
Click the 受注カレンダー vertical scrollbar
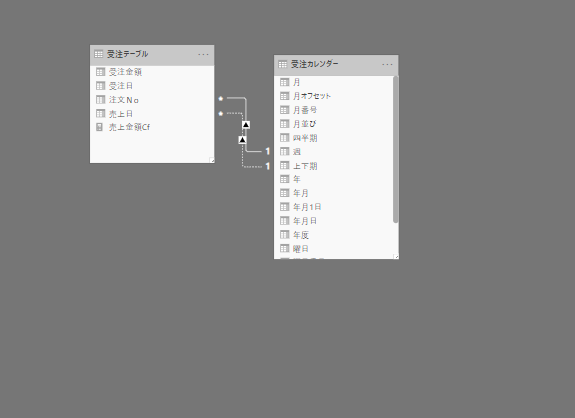(x=395, y=149)
